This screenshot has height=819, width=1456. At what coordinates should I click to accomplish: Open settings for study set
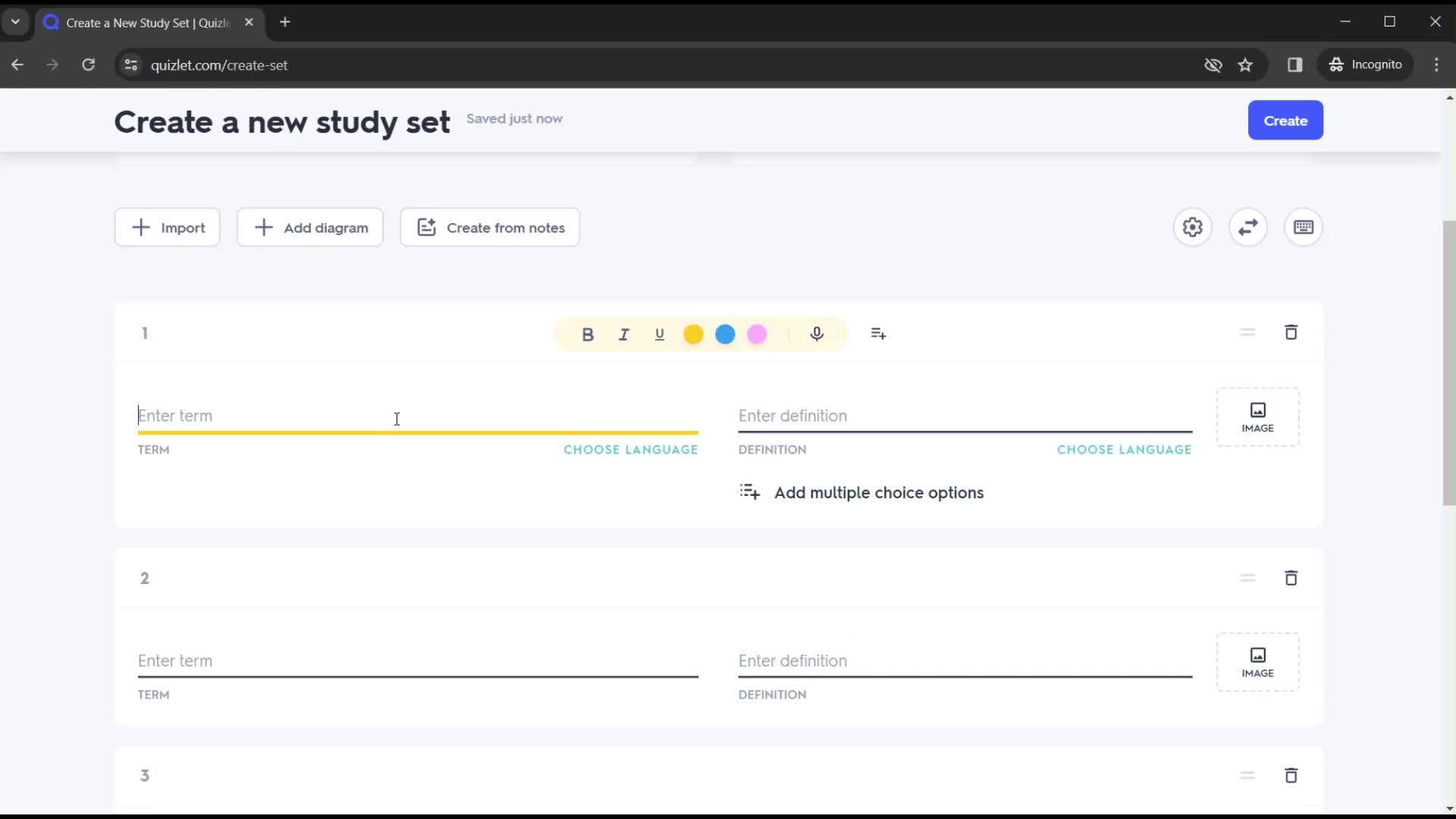pyautogui.click(x=1192, y=228)
